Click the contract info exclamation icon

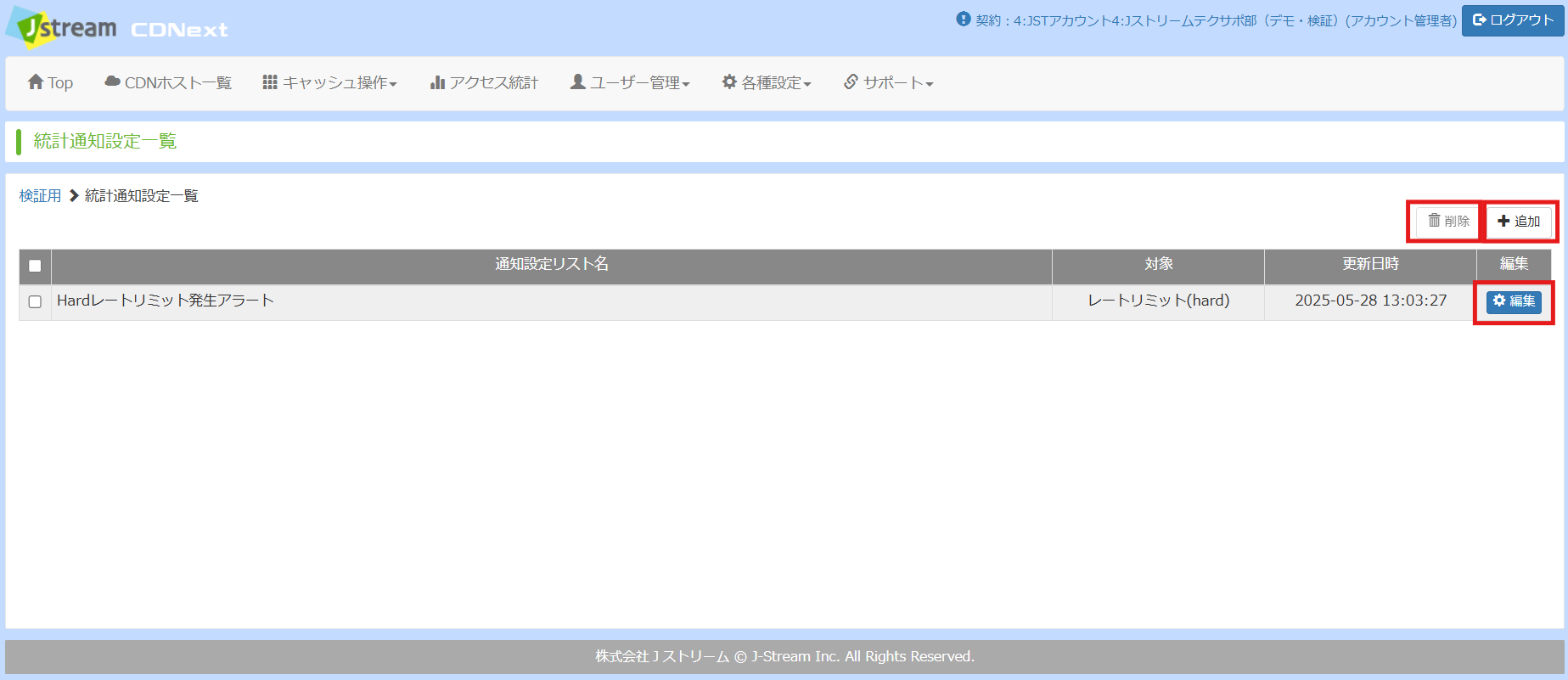(963, 19)
